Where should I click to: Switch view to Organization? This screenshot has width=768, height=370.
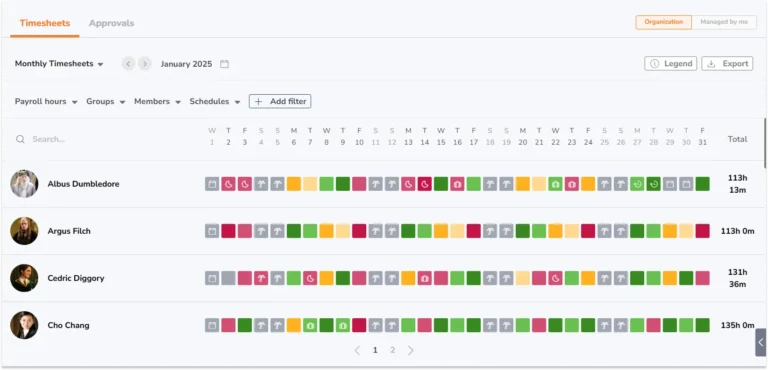[664, 22]
